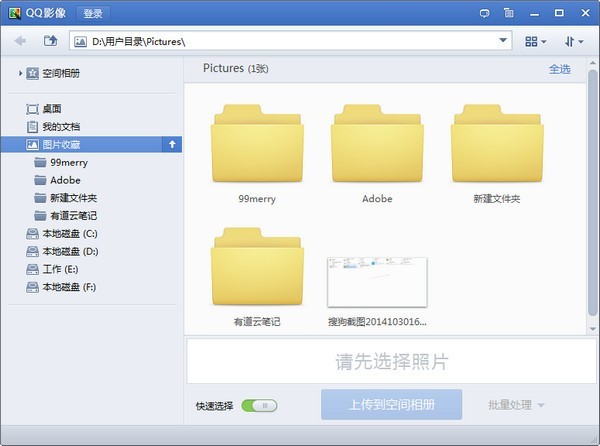
Task: Click upload arrow beside 图片收藏
Action: click(x=172, y=144)
